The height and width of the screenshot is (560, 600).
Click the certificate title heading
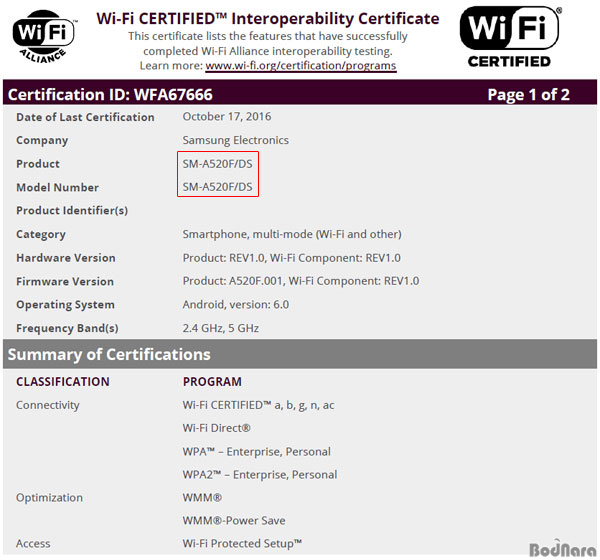(268, 18)
